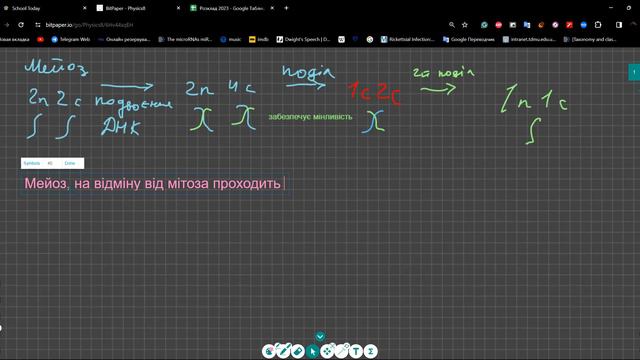This screenshot has width=640, height=360.
Task: Activate the selection pointer tool
Action: click(x=312, y=351)
